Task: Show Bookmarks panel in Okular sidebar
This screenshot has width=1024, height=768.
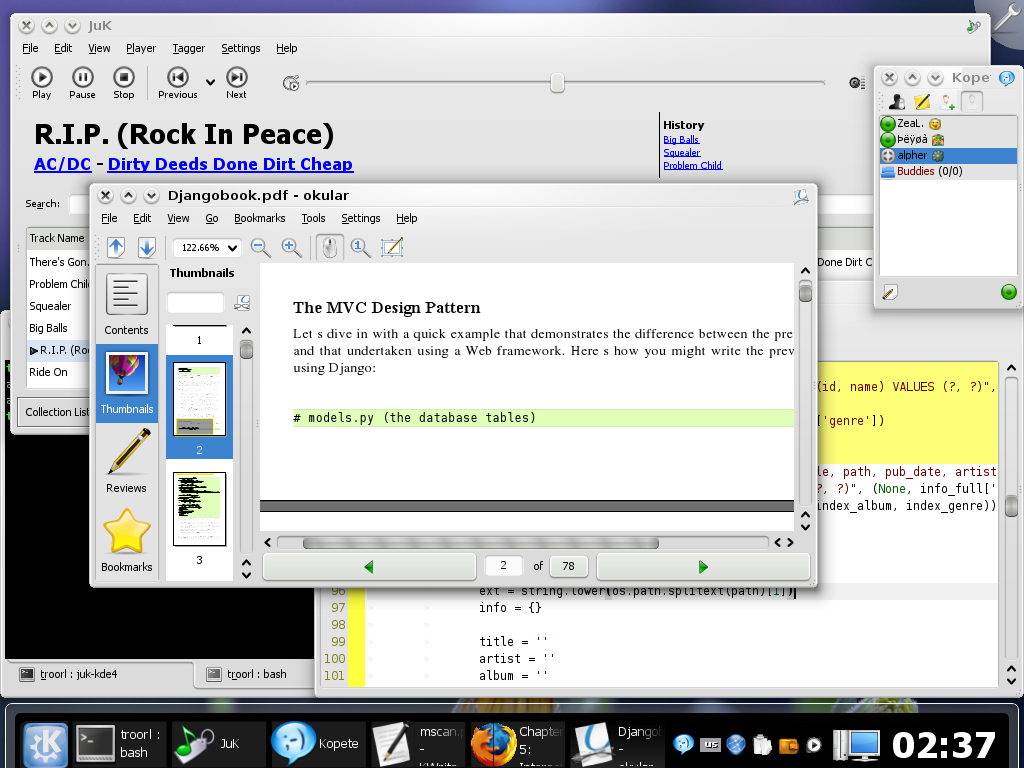Action: 127,541
